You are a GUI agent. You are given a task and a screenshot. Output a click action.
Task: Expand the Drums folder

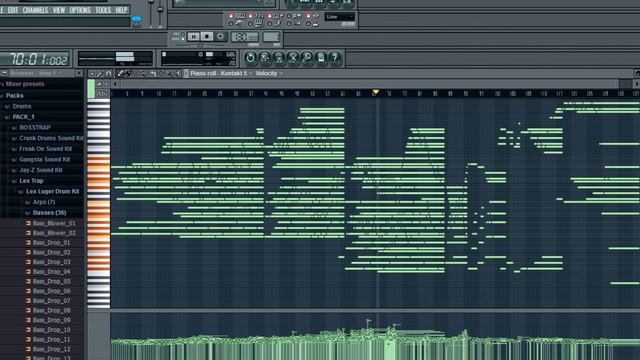click(22, 106)
